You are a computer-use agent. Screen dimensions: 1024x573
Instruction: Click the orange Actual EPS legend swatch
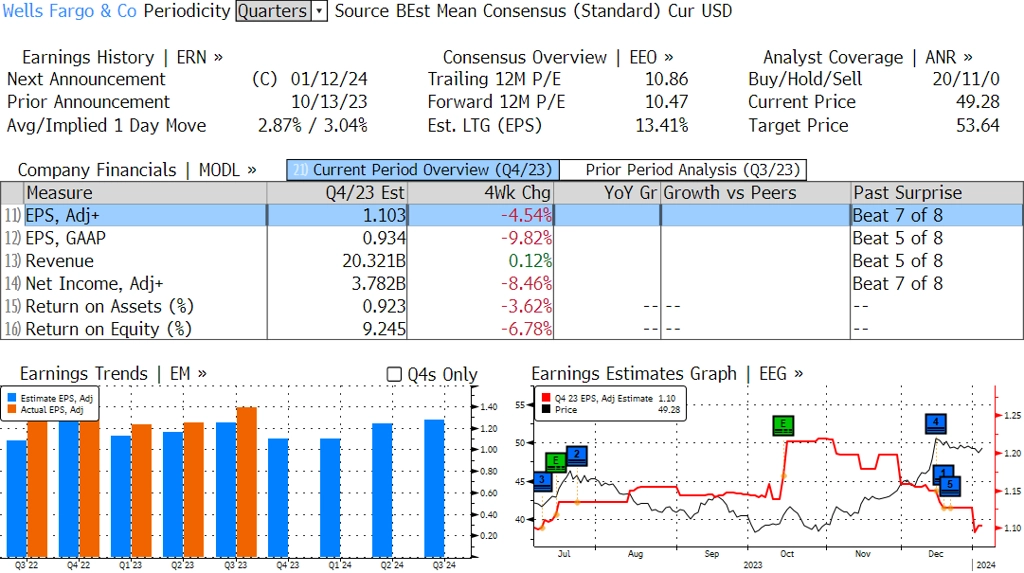pyautogui.click(x=12, y=410)
